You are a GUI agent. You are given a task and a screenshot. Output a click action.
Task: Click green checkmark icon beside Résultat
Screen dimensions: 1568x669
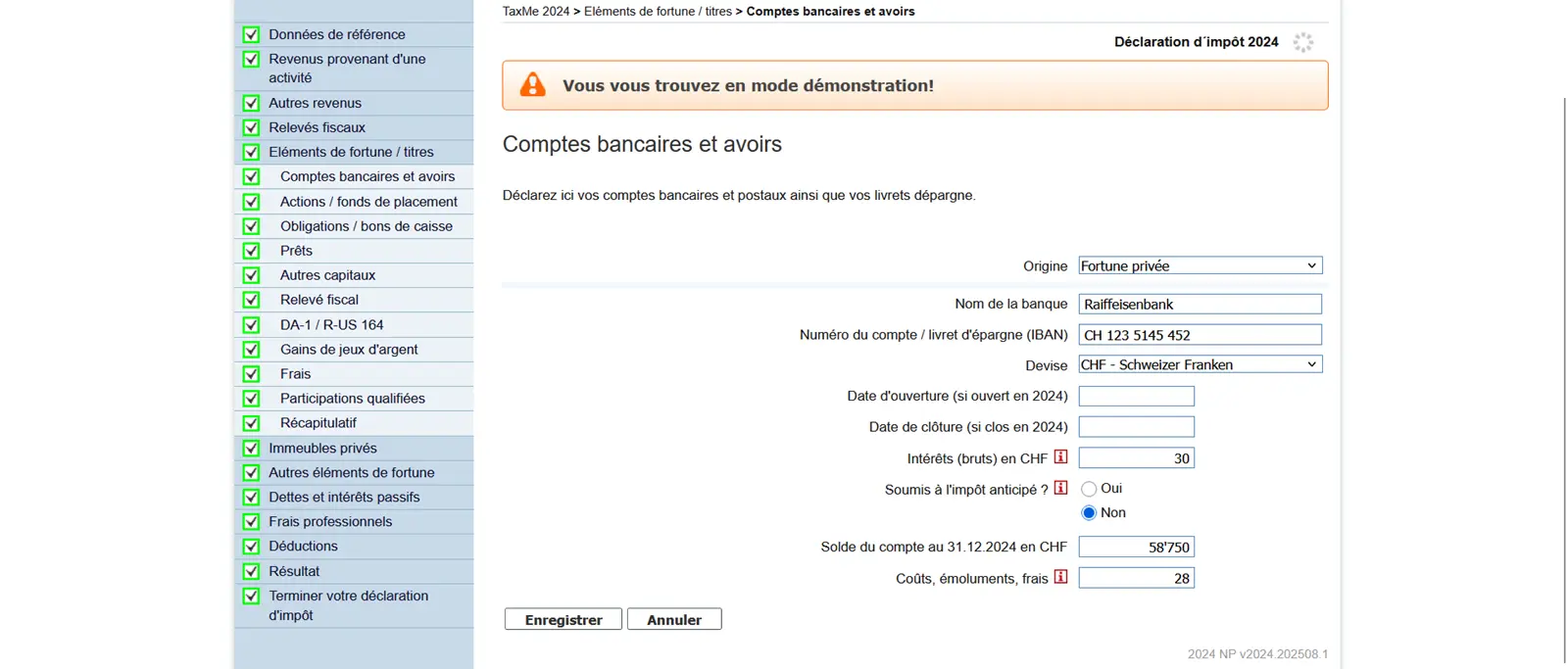tap(251, 571)
